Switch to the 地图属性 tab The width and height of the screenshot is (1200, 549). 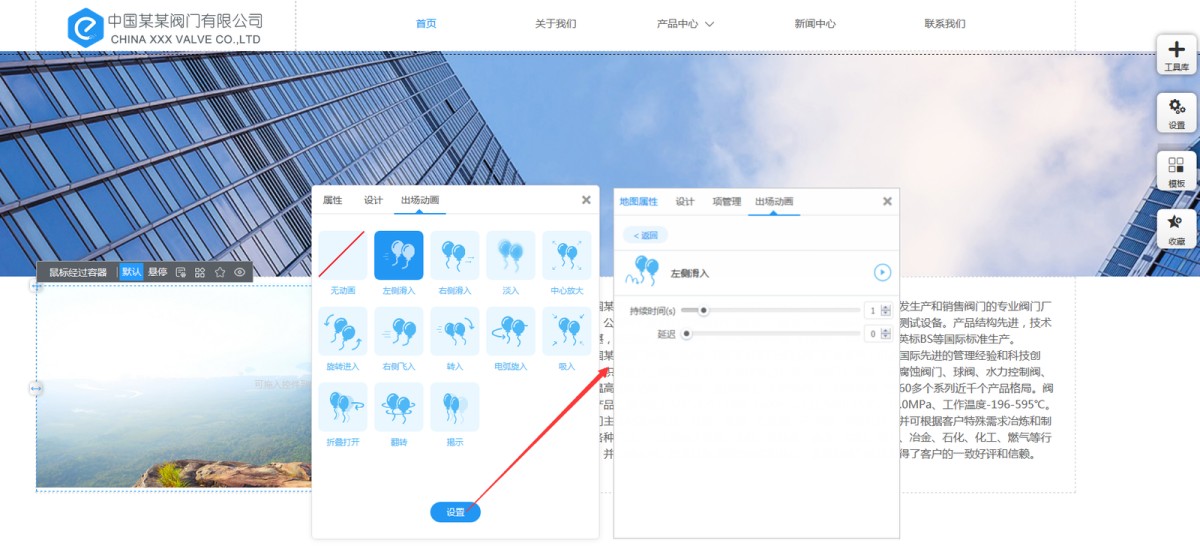[638, 201]
